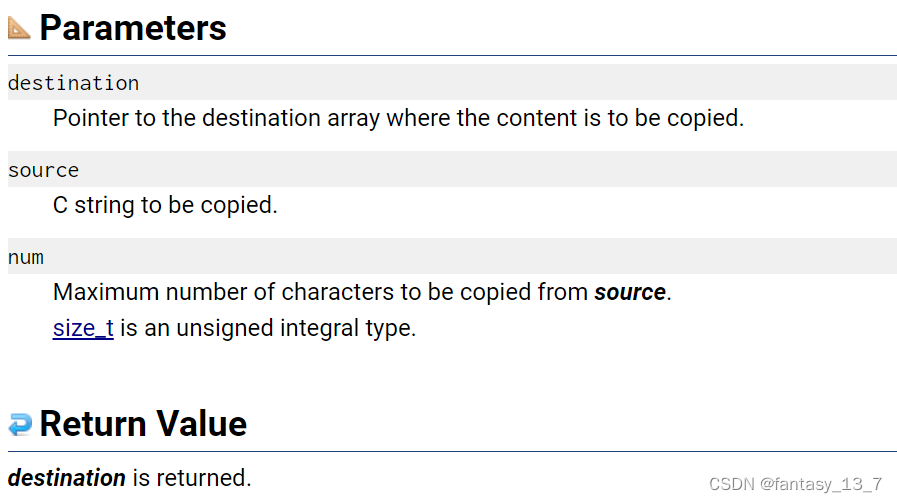Click the horizontal rule under Parameters
Viewport: 897px width, 503px height.
coord(452,56)
